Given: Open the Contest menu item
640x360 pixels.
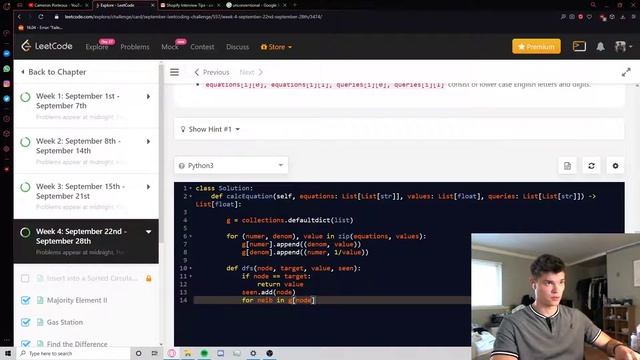Looking at the screenshot, I should (x=202, y=47).
